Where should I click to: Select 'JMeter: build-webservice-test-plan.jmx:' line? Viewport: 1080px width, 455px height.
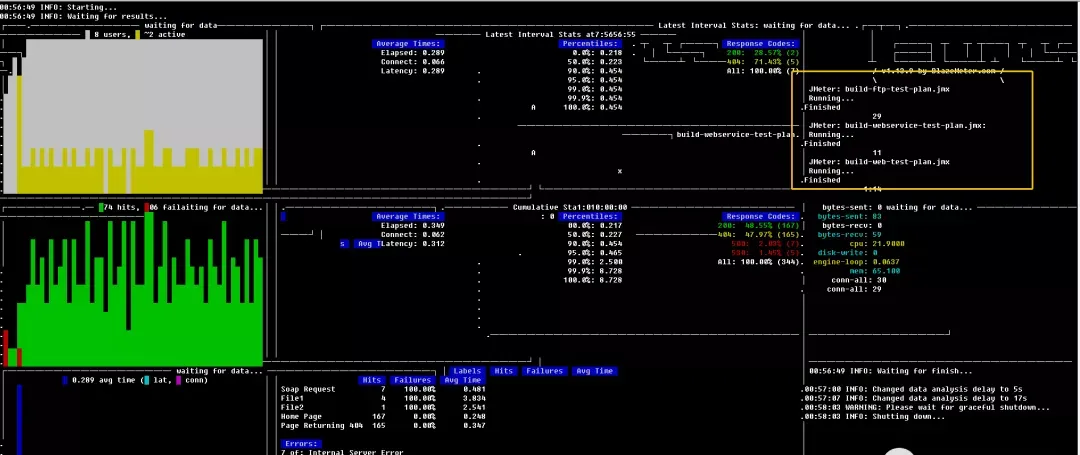point(897,125)
